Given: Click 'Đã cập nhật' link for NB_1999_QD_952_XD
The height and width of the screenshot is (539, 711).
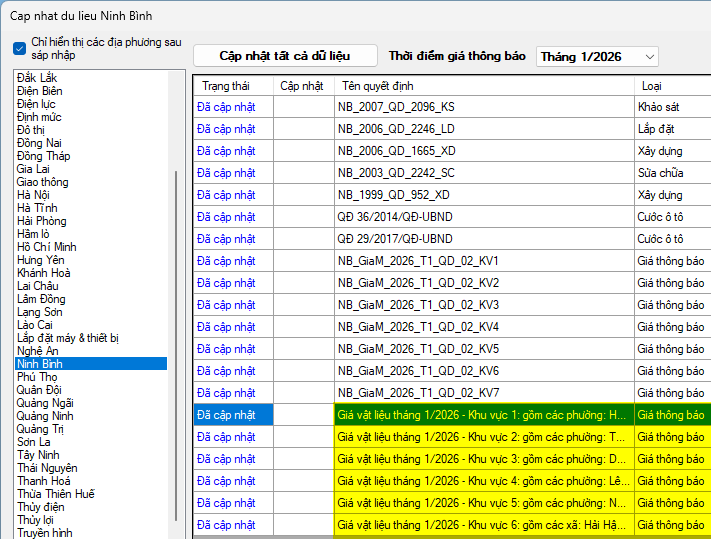Looking at the screenshot, I should tap(226, 195).
